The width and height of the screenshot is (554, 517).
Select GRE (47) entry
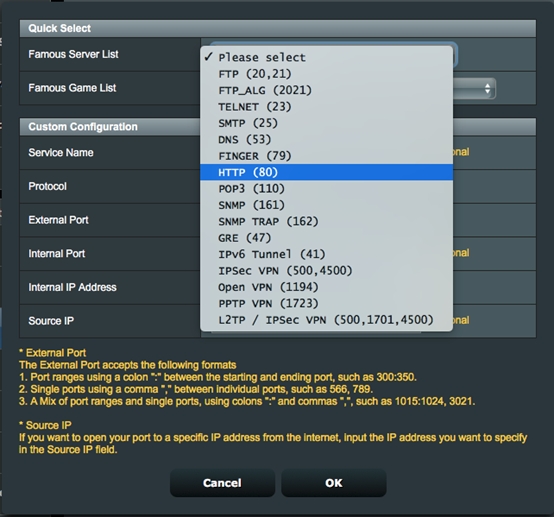326,237
